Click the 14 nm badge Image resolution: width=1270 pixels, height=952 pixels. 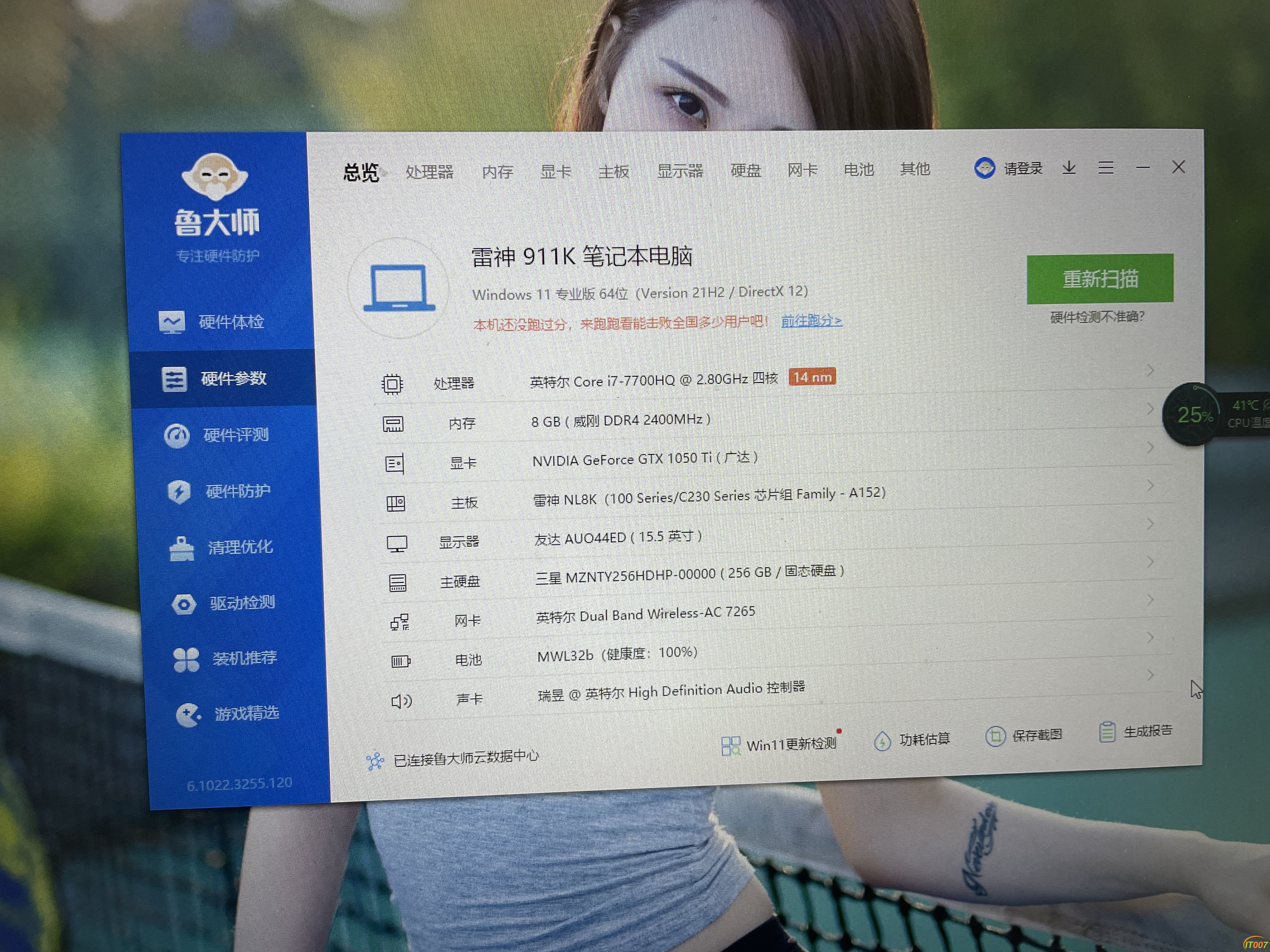pyautogui.click(x=812, y=377)
